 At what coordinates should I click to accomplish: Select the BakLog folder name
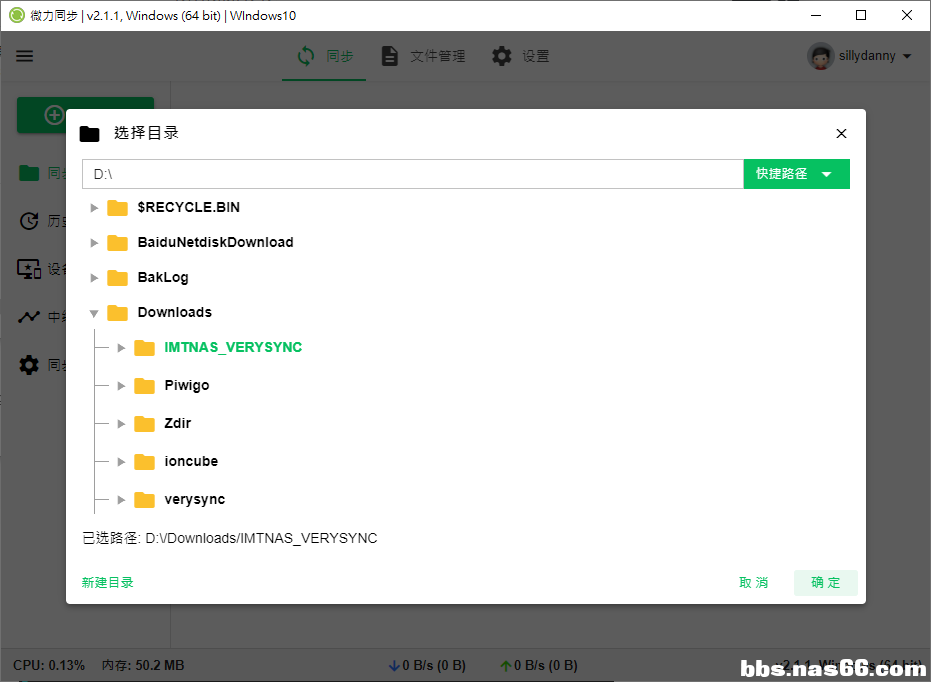tap(163, 278)
